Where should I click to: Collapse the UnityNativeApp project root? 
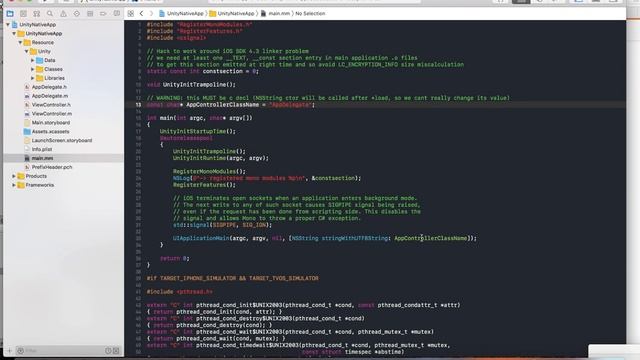[x=8, y=24]
